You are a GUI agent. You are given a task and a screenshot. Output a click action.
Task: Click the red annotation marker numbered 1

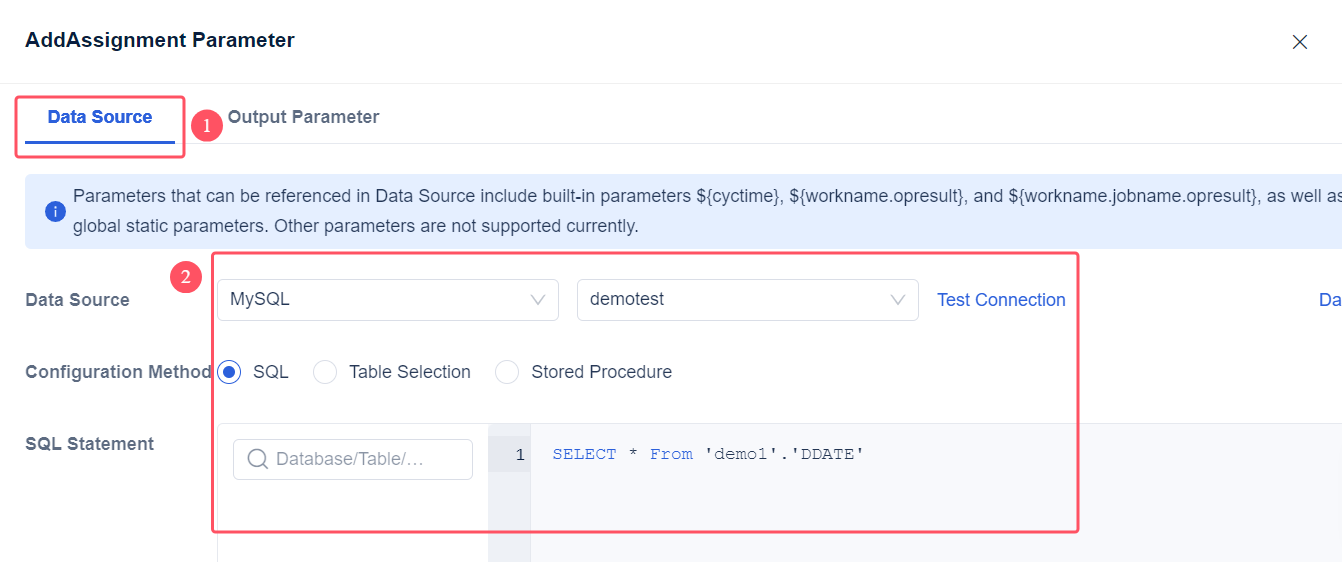point(206,126)
